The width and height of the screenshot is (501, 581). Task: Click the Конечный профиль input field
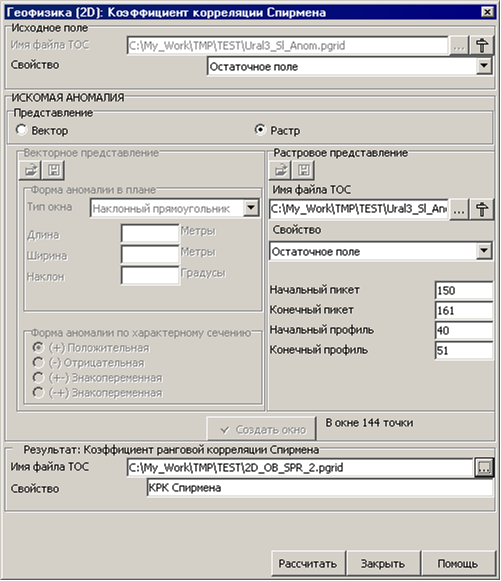click(464, 350)
